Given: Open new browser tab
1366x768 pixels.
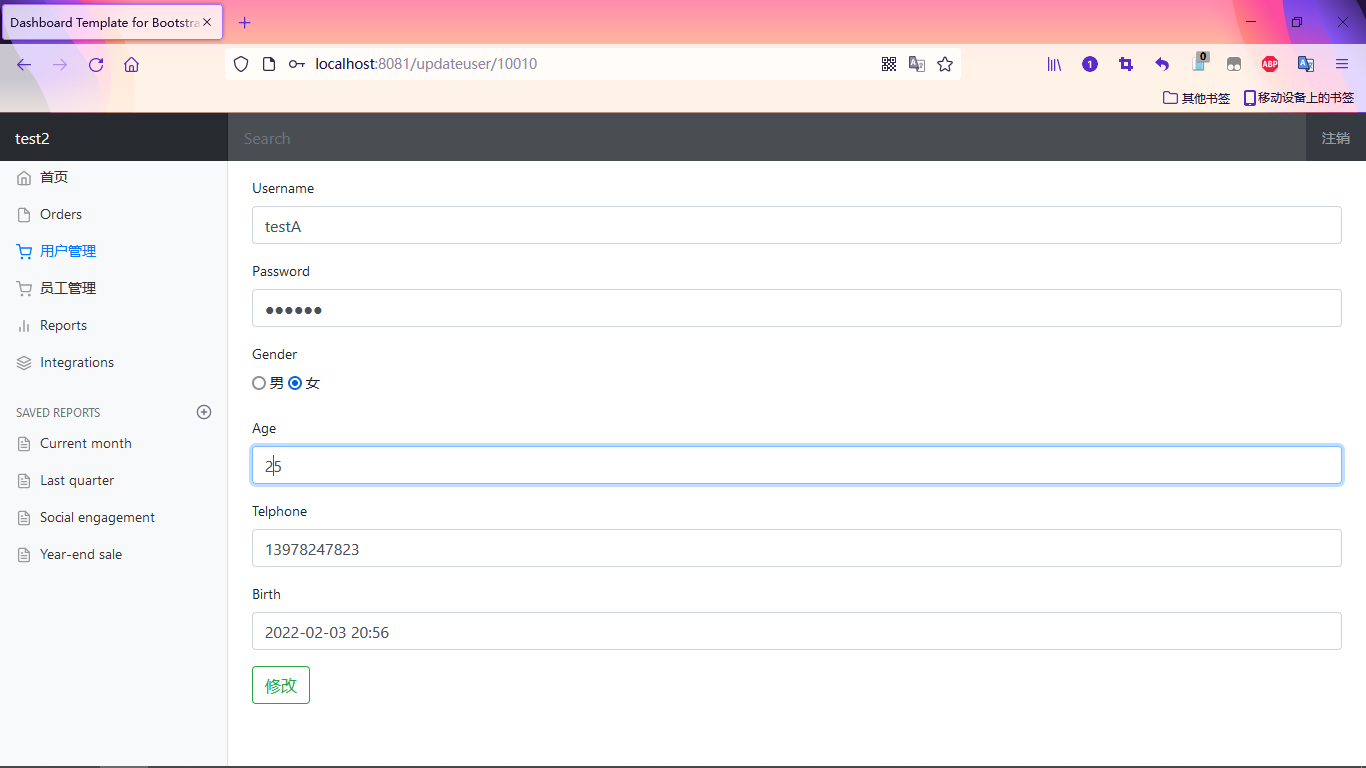Looking at the screenshot, I should [x=245, y=22].
